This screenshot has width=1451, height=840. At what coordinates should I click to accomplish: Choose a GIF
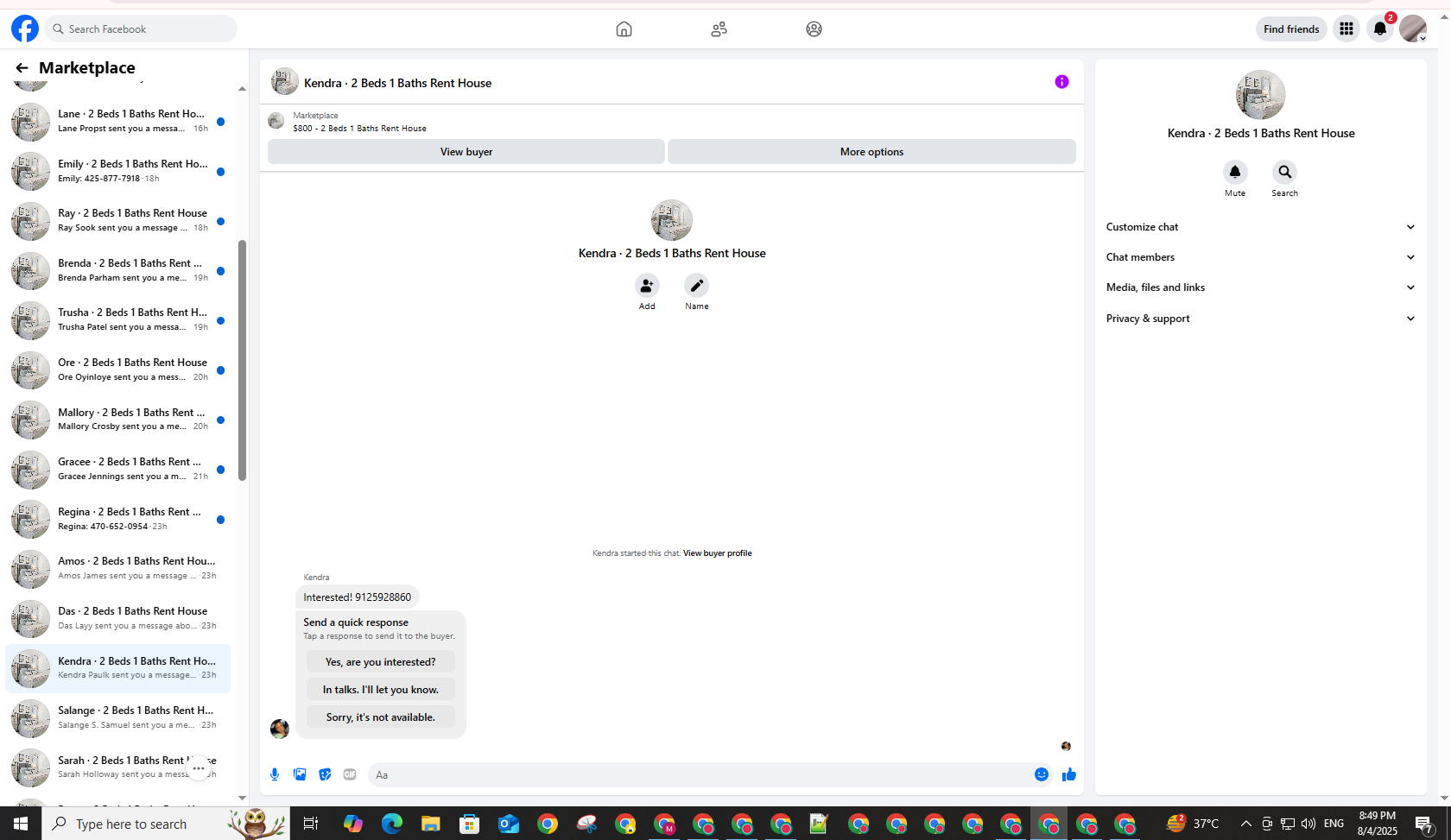click(x=350, y=774)
